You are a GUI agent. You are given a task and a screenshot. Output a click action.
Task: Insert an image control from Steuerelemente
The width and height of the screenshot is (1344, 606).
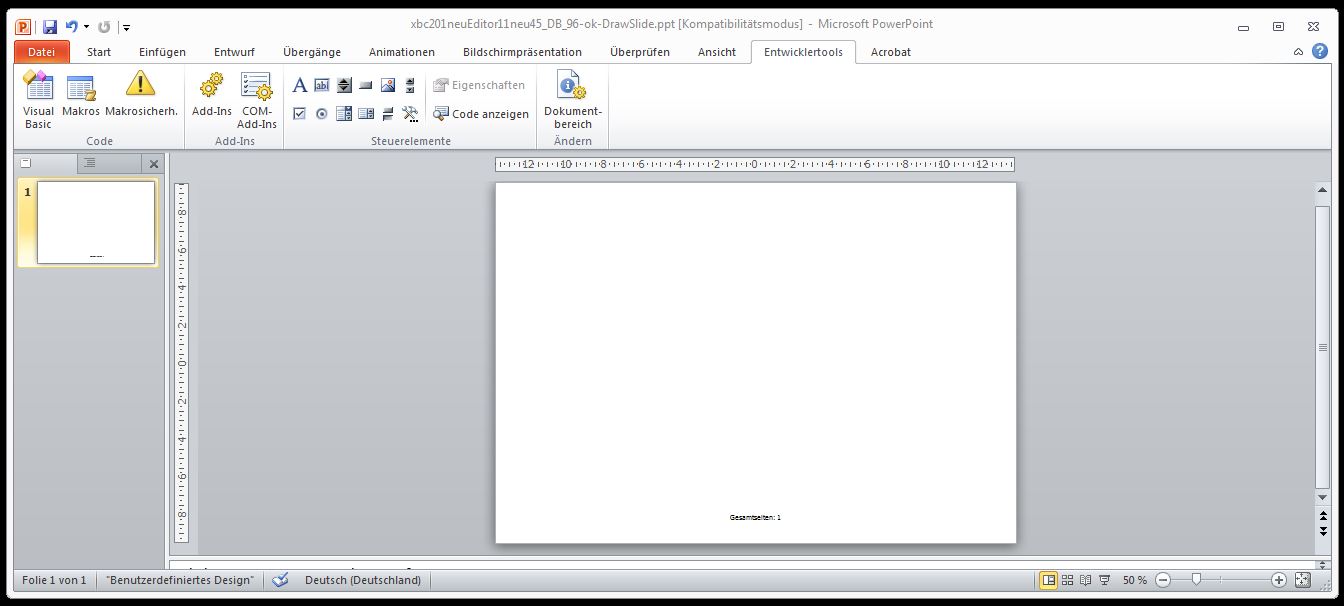click(388, 86)
